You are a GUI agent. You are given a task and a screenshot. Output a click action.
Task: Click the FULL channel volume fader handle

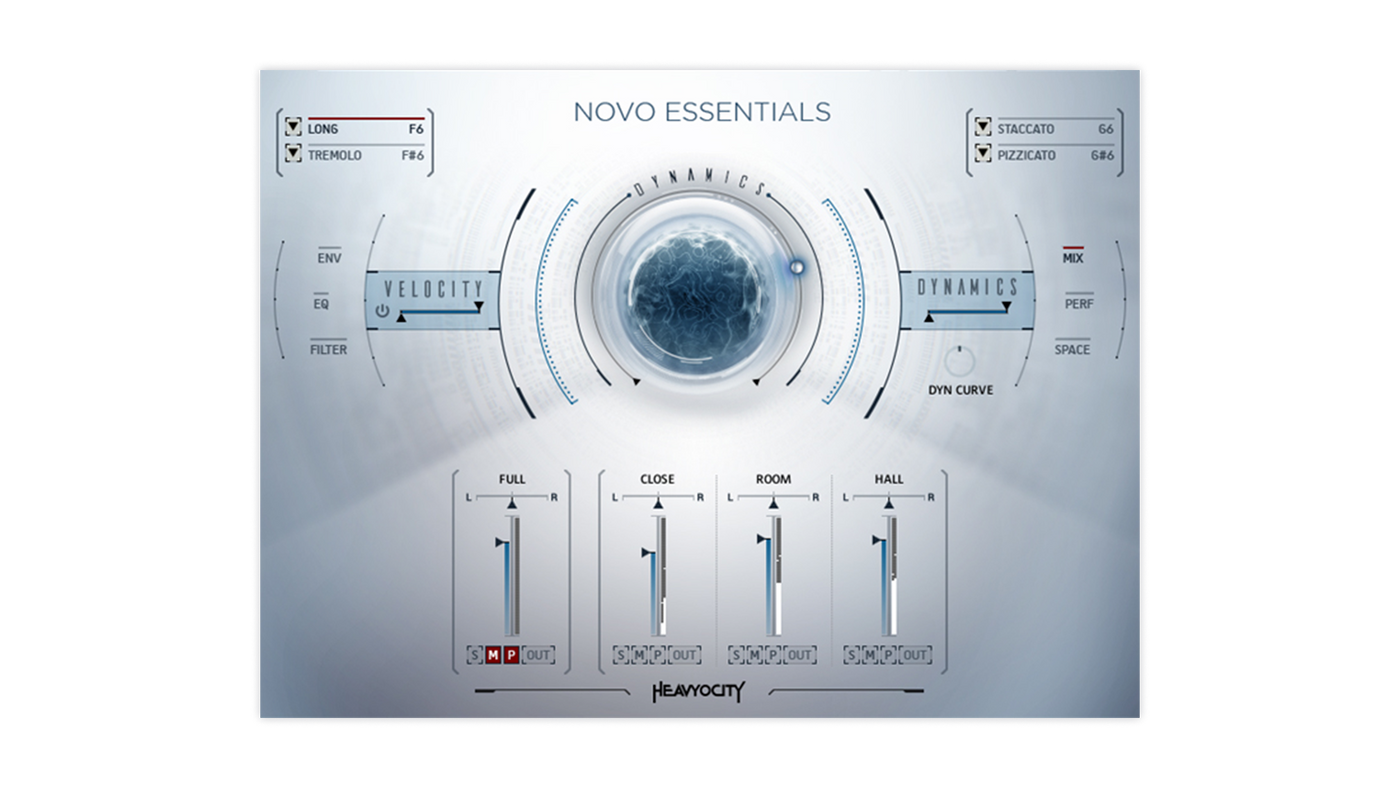click(x=501, y=542)
